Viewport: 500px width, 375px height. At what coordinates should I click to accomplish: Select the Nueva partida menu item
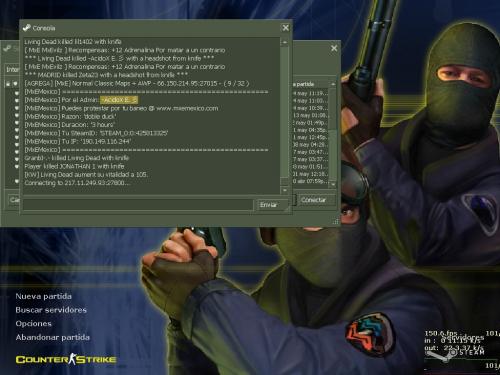[x=43, y=296]
